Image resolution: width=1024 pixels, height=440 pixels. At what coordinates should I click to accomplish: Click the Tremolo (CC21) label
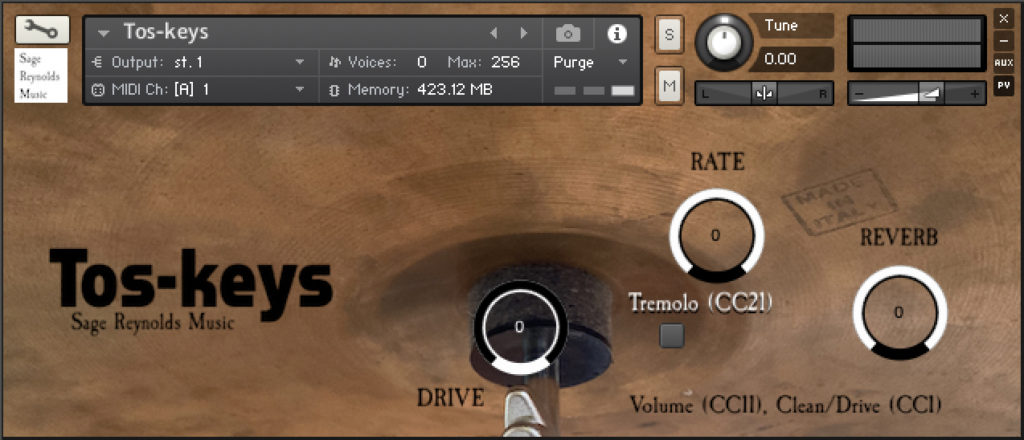[x=701, y=302]
